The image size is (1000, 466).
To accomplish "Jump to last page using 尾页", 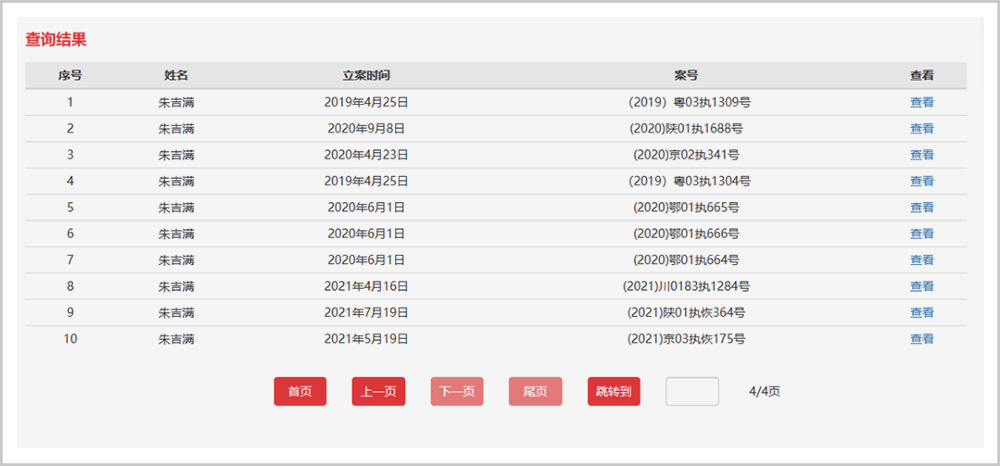I will click(535, 392).
